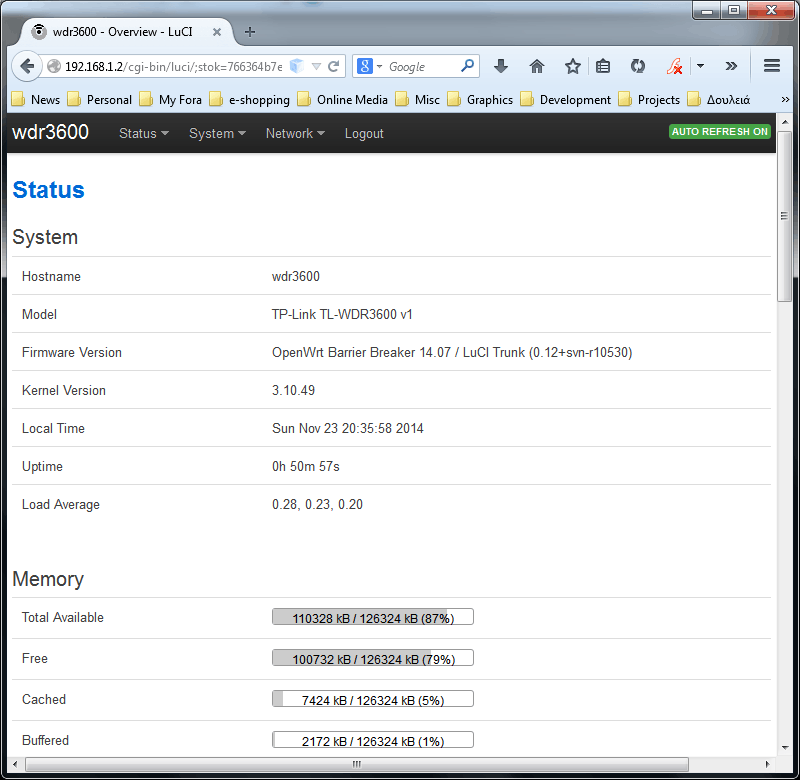Viewport: 800px width, 780px height.
Task: Click the Buffered memory progress bar
Action: click(372, 740)
